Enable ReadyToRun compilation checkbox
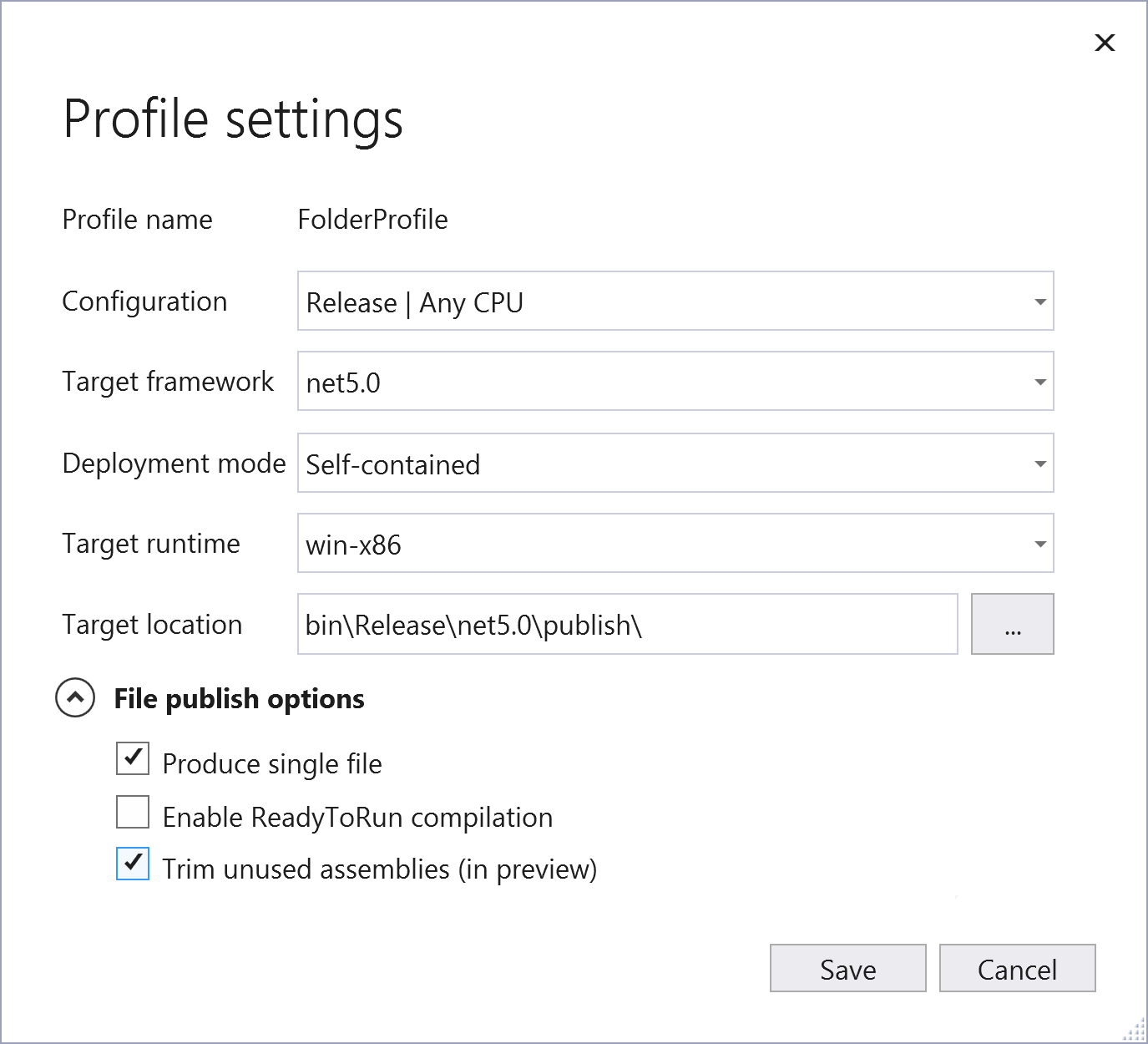Screen dimensions: 1148x1044 [133, 812]
